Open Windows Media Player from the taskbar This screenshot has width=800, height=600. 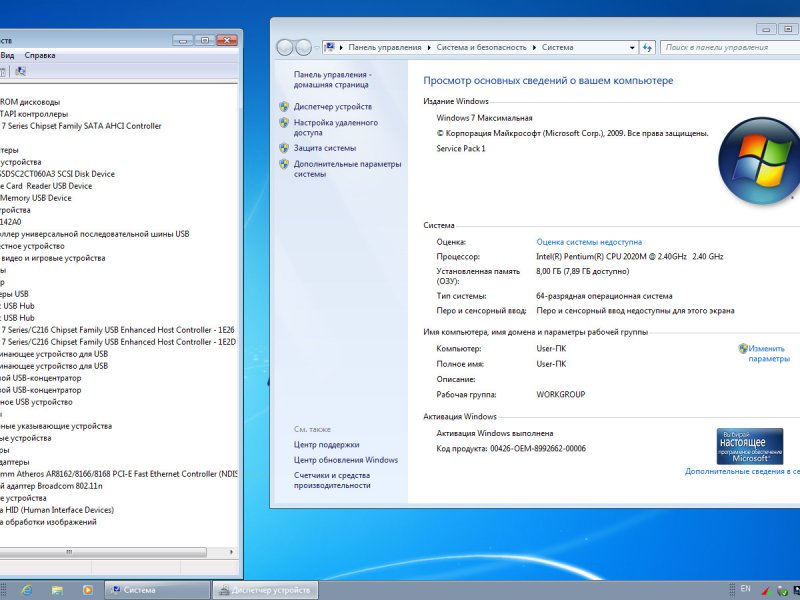pyautogui.click(x=88, y=590)
